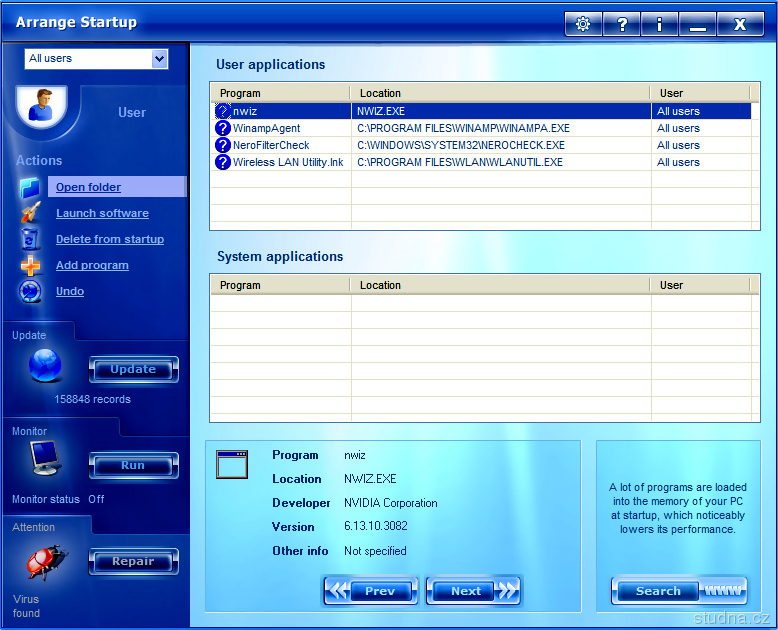The image size is (778, 630).
Task: Click the settings gear icon in title bar
Action: (583, 24)
